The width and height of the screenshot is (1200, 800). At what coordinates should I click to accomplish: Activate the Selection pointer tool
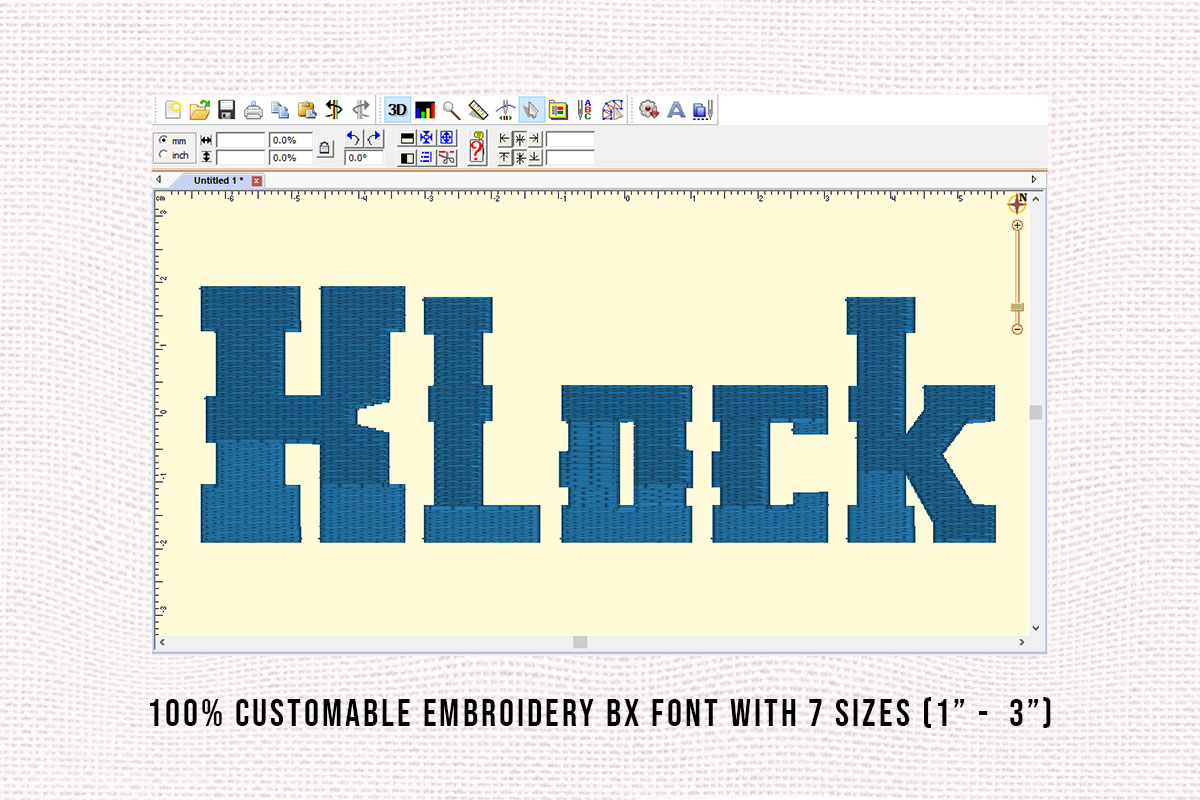click(532, 111)
